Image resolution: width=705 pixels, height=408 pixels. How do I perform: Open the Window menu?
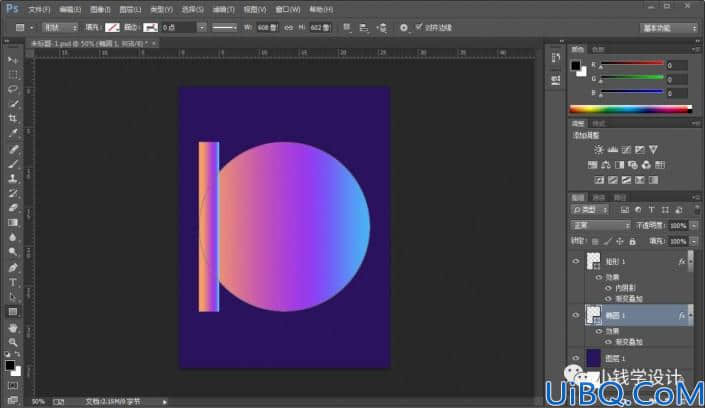pos(288,9)
